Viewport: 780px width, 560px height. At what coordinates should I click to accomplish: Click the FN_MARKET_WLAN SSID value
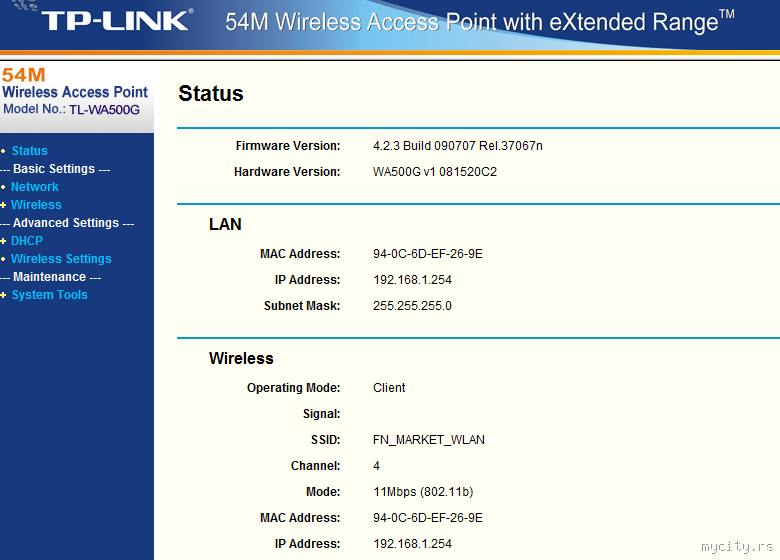[429, 440]
